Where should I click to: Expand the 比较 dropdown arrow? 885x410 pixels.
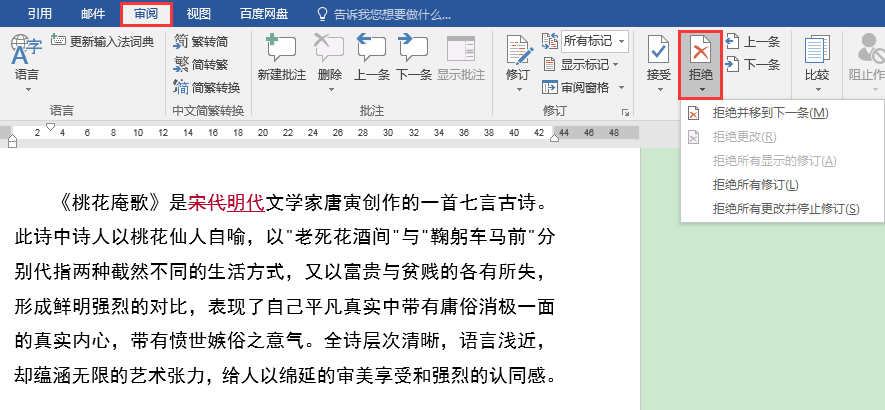pyautogui.click(x=817, y=90)
